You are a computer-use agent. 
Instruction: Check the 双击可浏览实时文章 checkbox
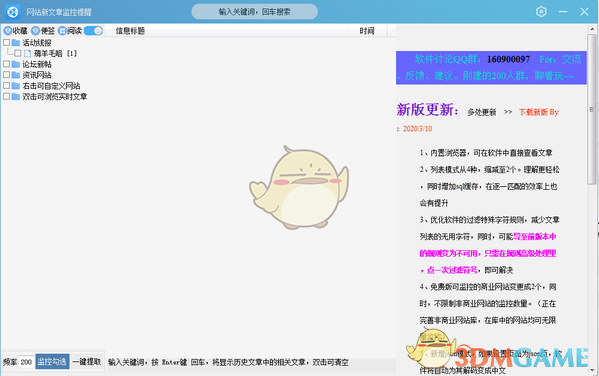[6, 96]
